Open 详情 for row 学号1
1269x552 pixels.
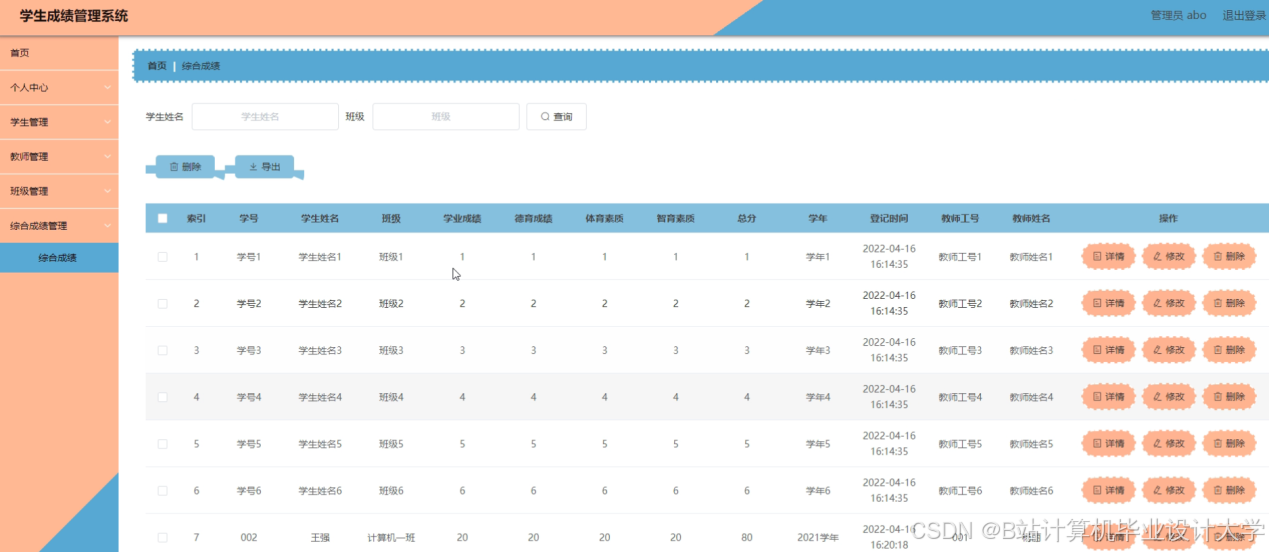[1108, 257]
